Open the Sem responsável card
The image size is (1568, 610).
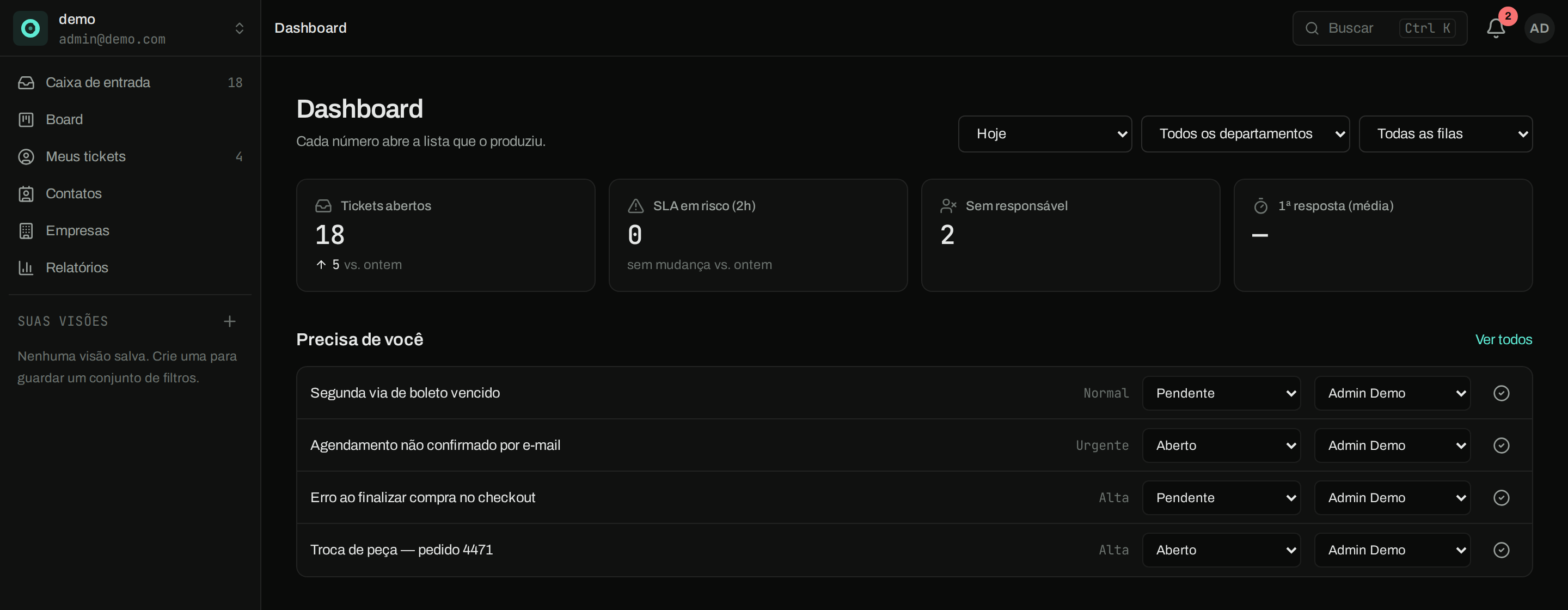(x=1070, y=235)
